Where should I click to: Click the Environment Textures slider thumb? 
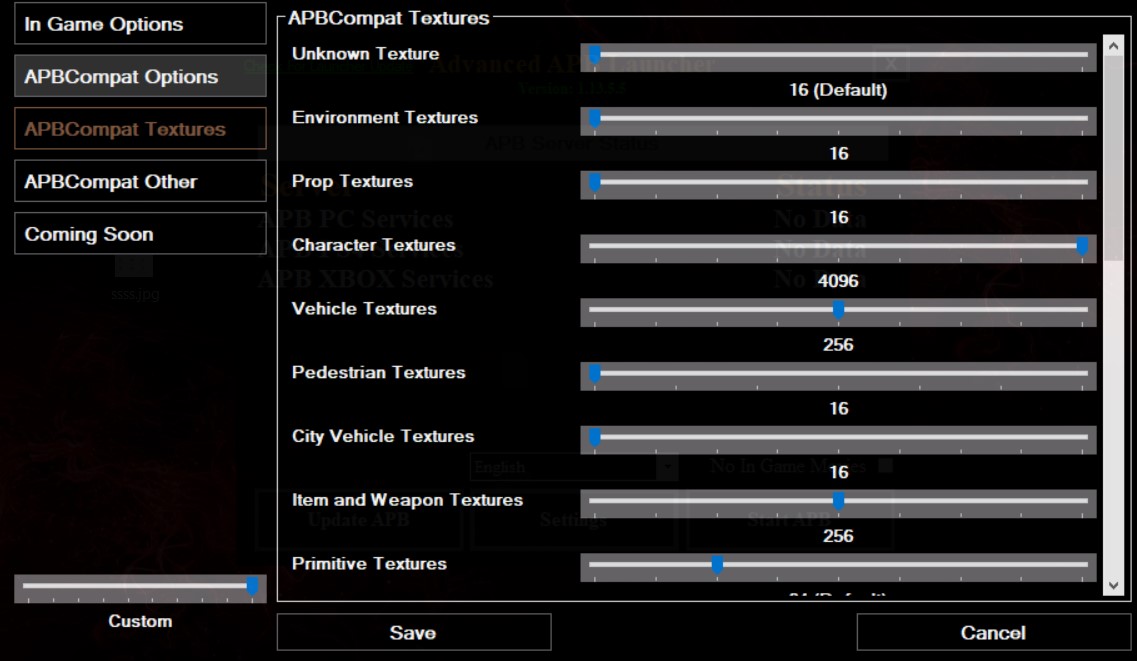coord(595,118)
